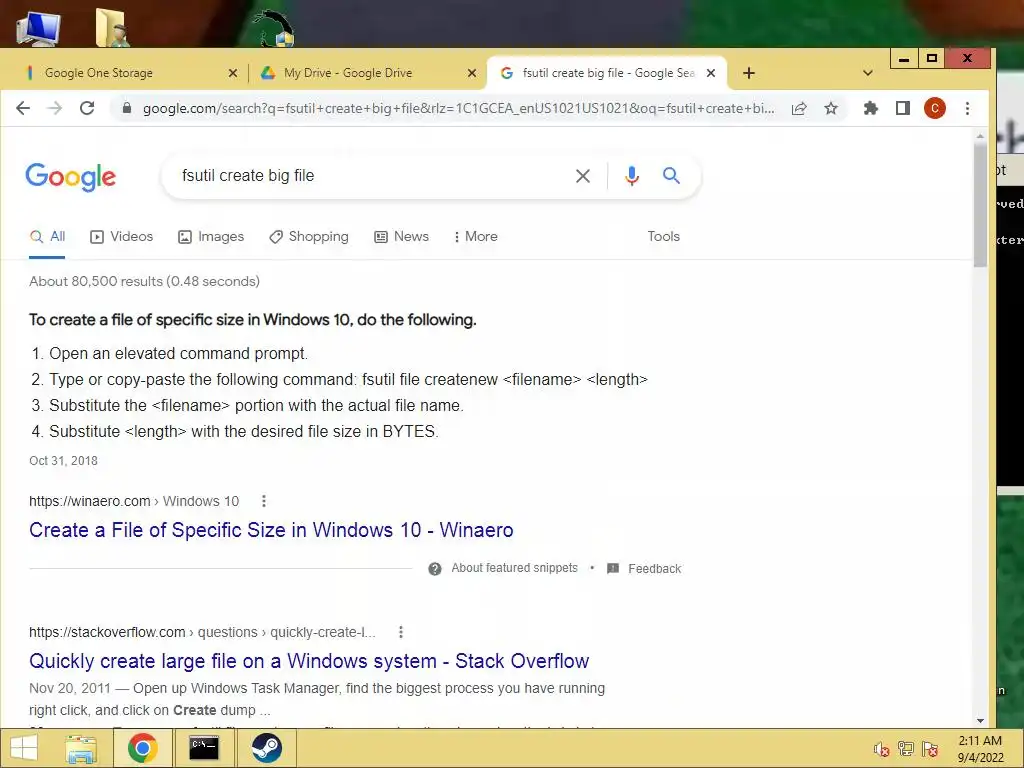Select the All results filter
1024x768 pixels.
47,236
